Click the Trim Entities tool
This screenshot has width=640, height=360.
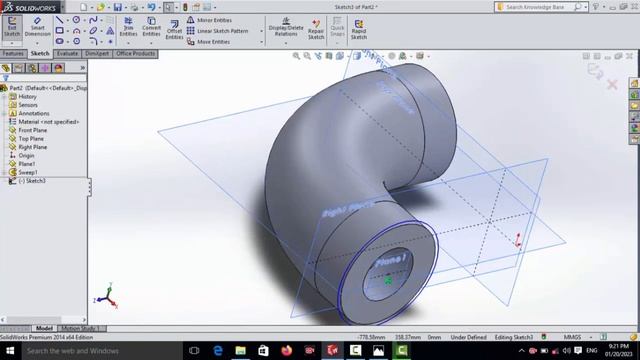pyautogui.click(x=128, y=27)
